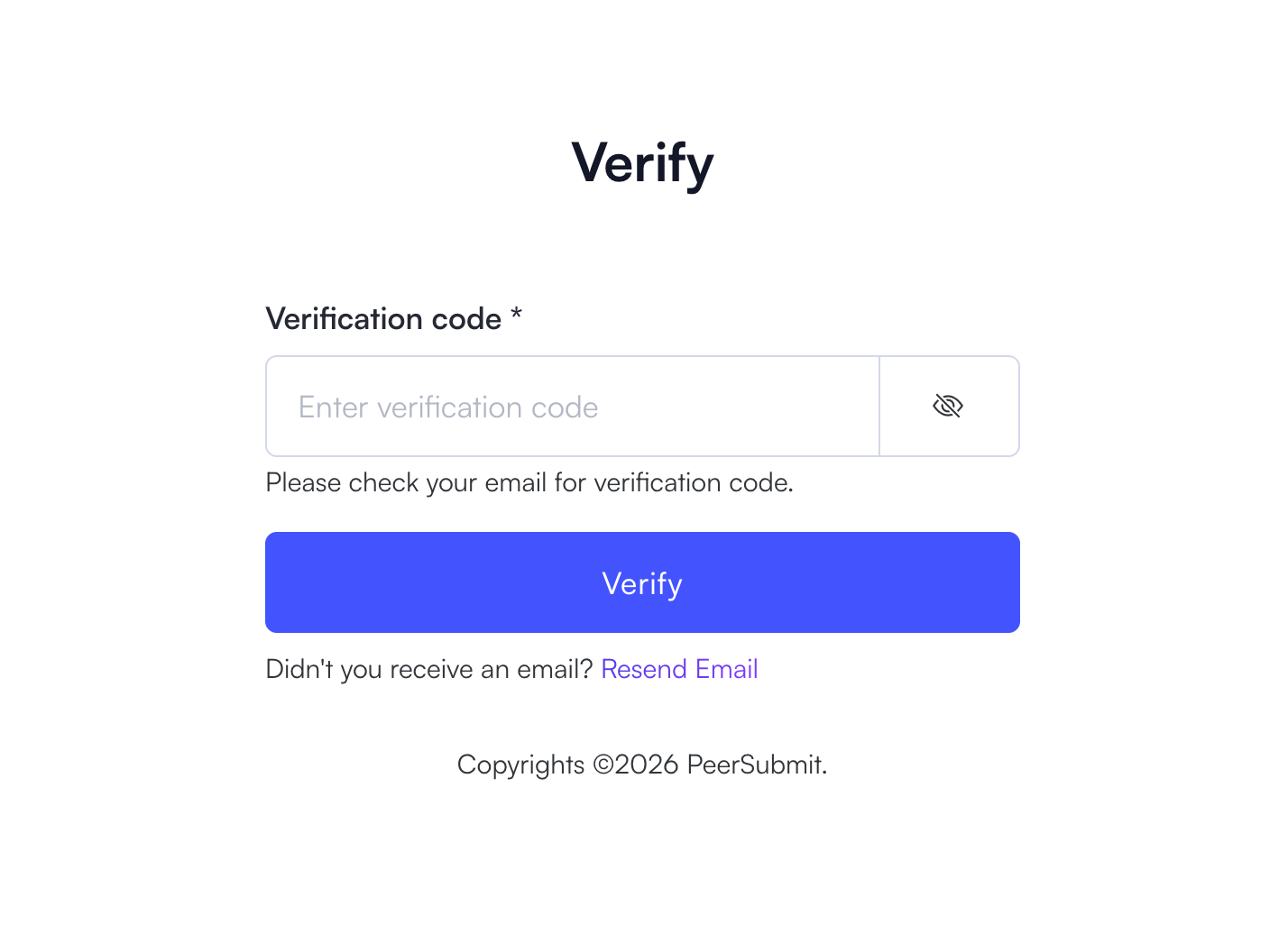Select the Verification code field label
Image resolution: width=1288 pixels, height=925 pixels.
click(x=382, y=318)
